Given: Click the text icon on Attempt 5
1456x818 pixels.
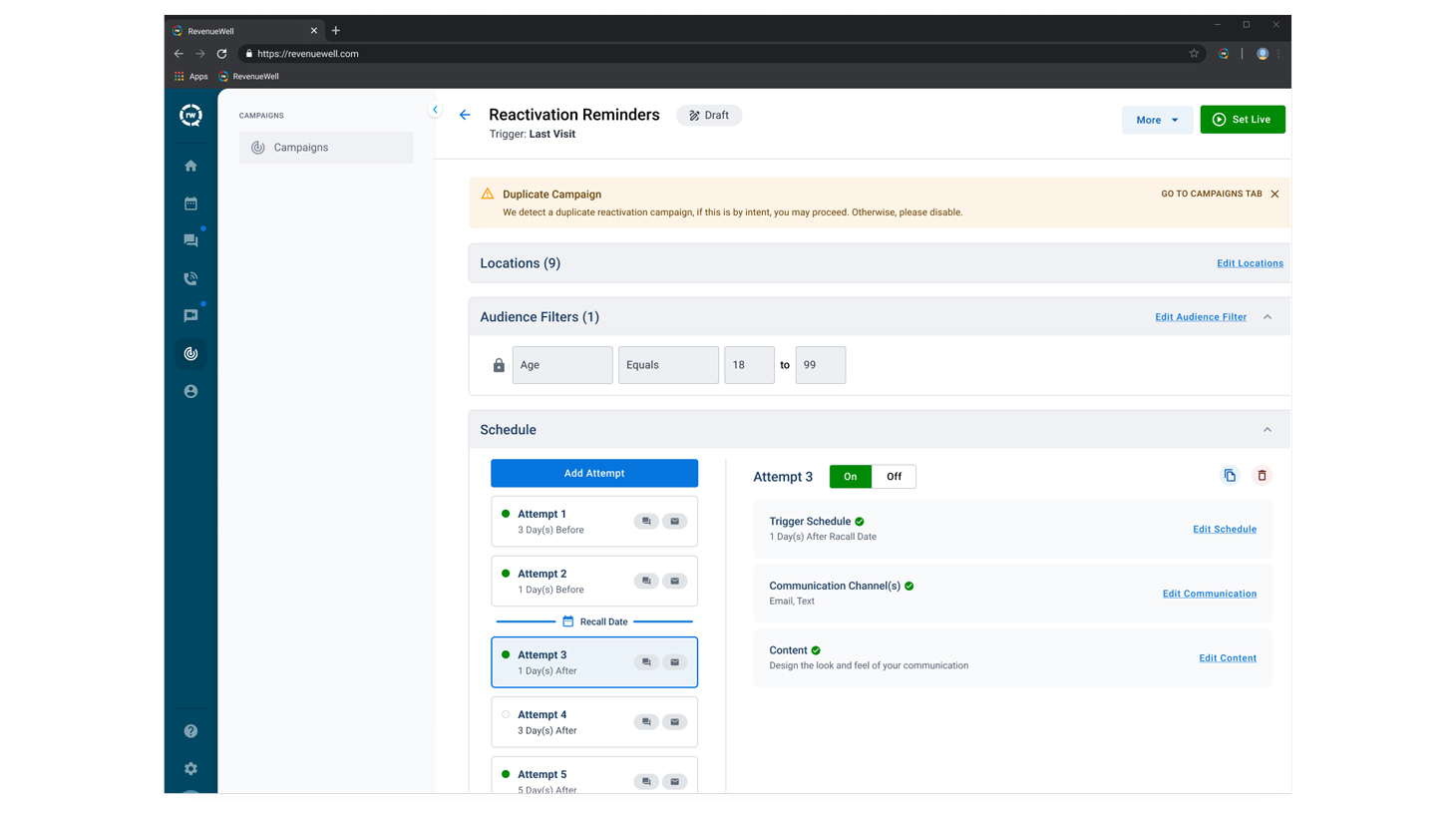Looking at the screenshot, I should tap(646, 781).
